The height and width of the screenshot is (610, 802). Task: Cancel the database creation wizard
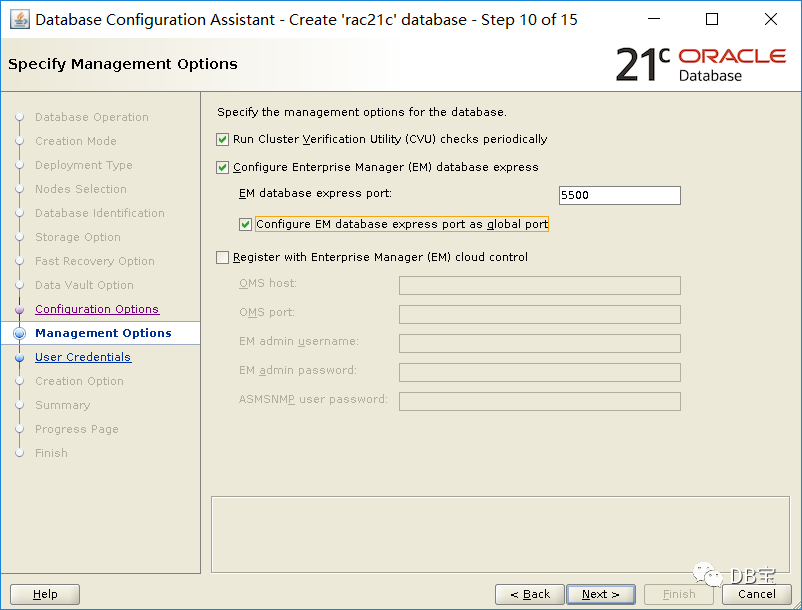coord(756,594)
